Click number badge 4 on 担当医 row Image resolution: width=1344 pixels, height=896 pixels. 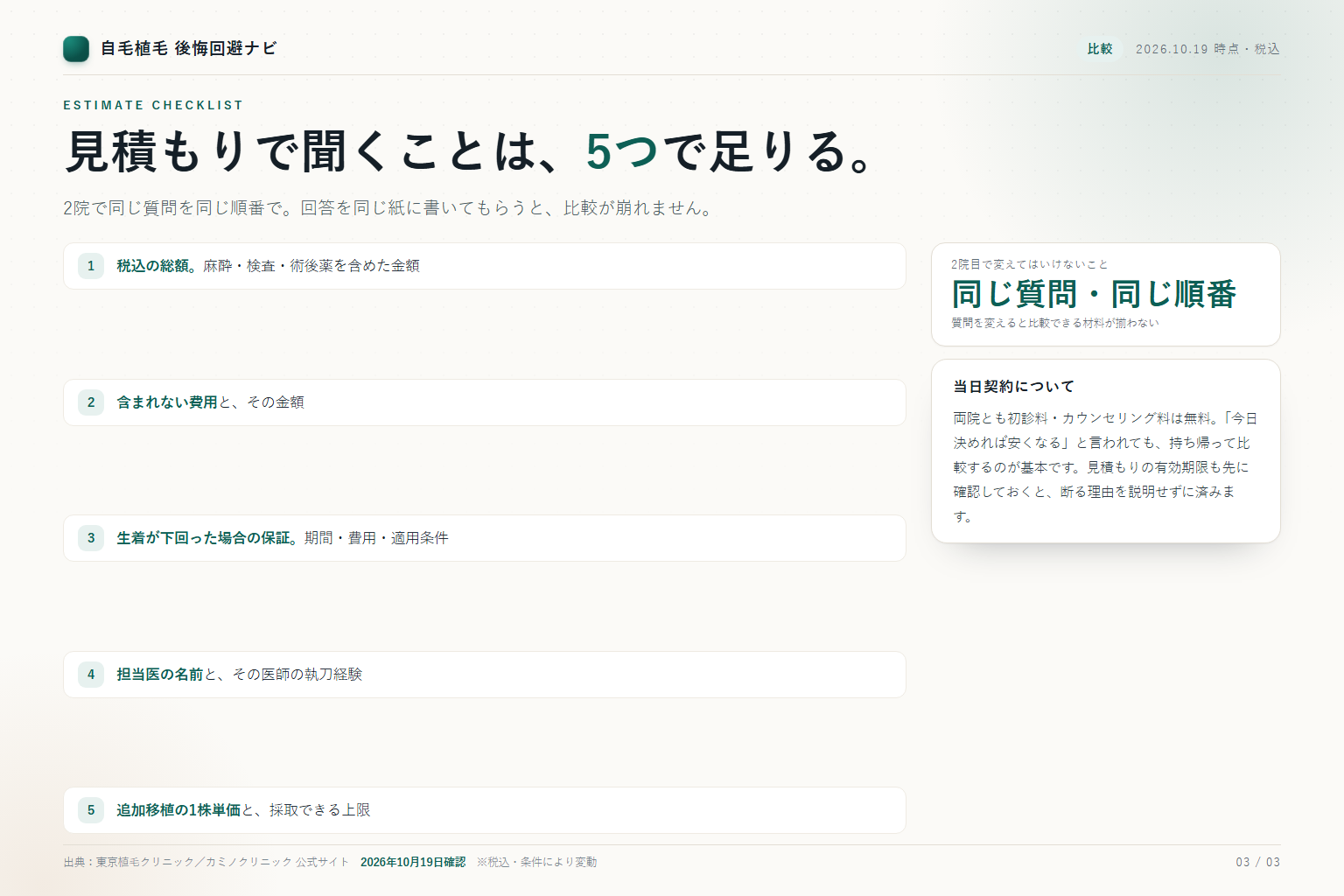point(91,675)
